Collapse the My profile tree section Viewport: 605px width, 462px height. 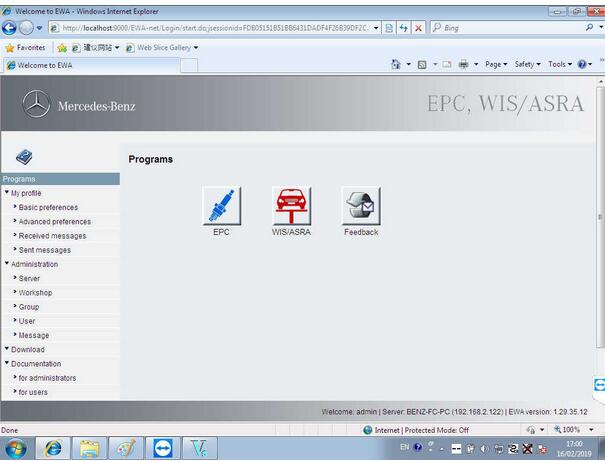[x=6, y=192]
